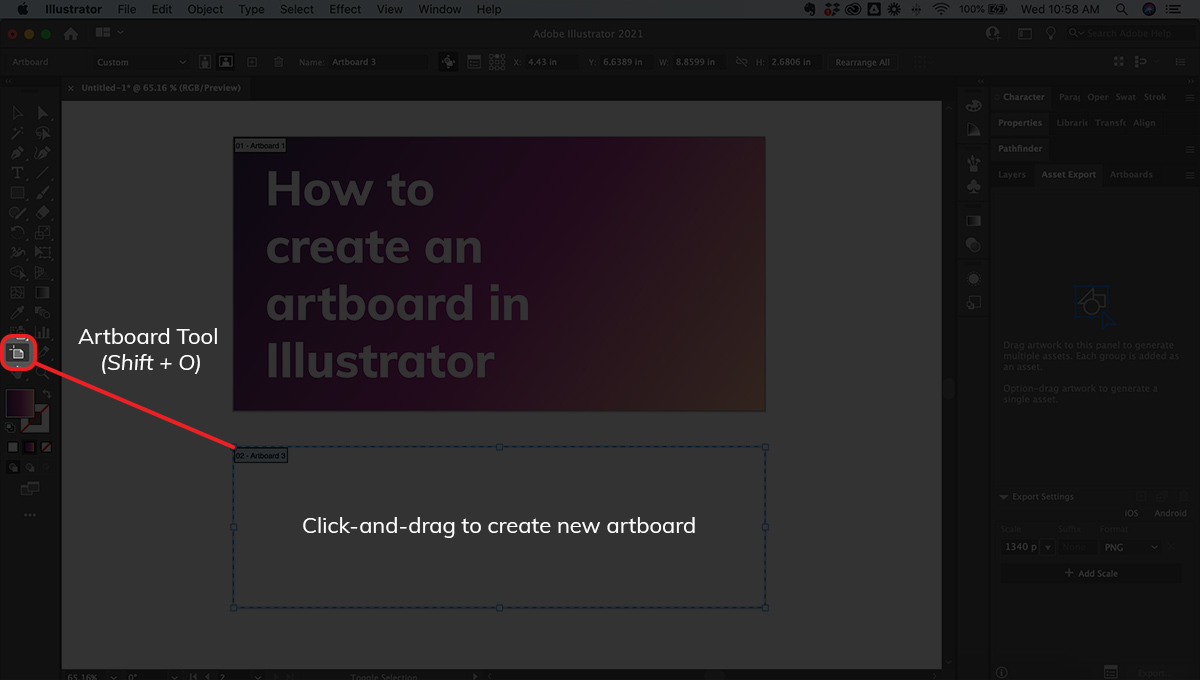Set artboard orientation to portrait
The width and height of the screenshot is (1200, 680).
[x=205, y=62]
